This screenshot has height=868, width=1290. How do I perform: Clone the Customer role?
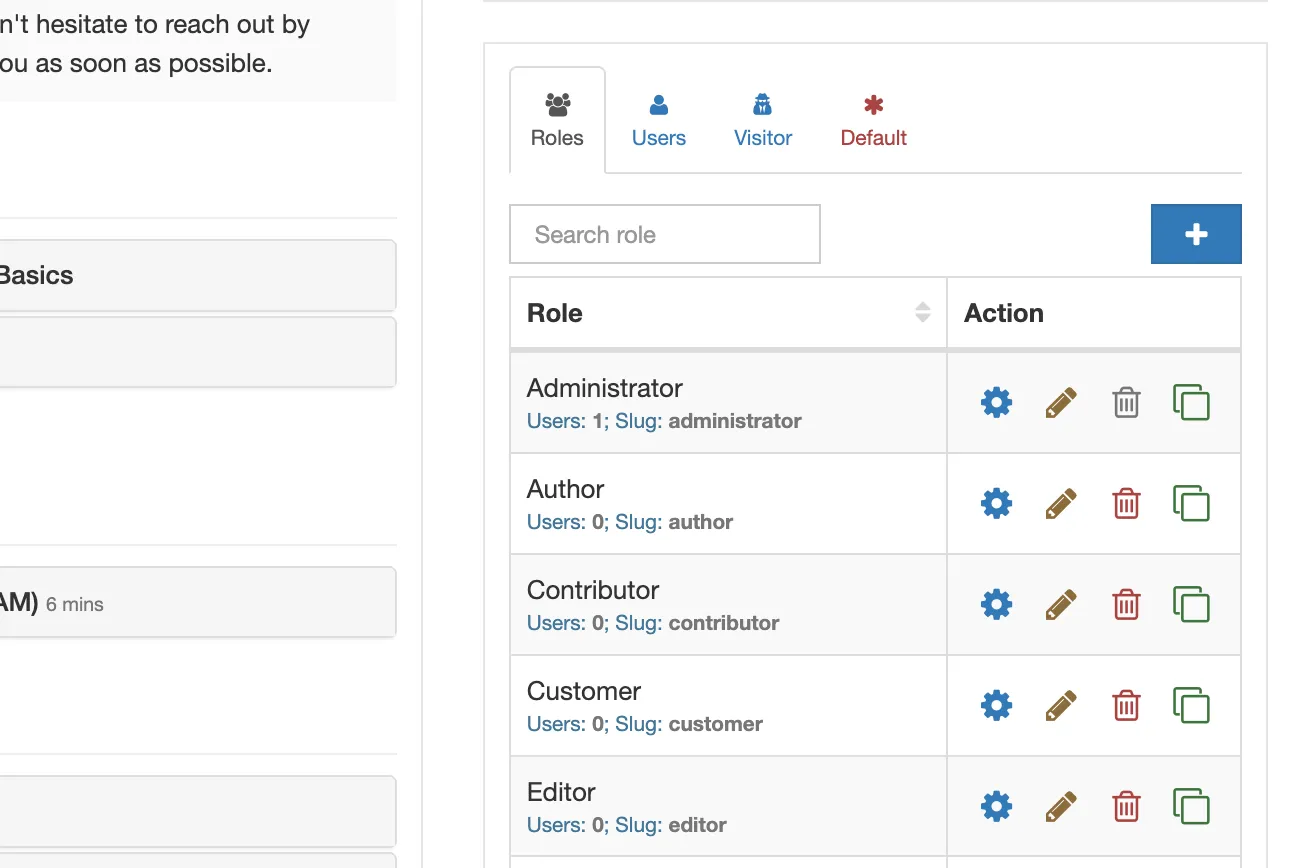(1191, 705)
